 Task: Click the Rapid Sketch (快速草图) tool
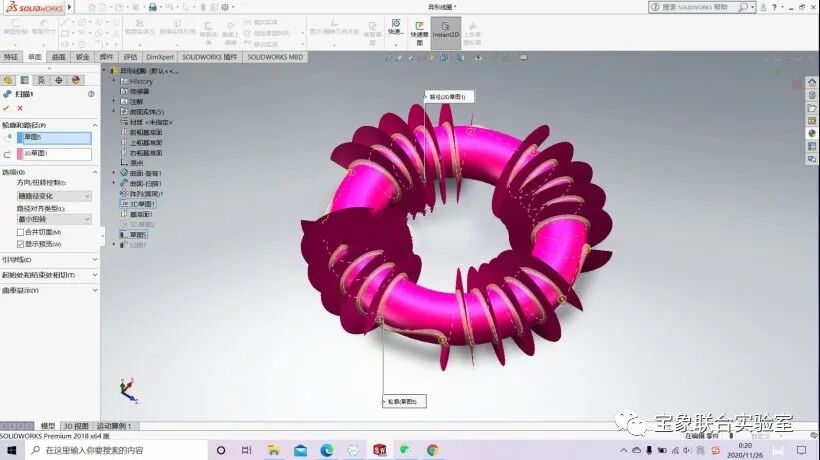tap(419, 33)
